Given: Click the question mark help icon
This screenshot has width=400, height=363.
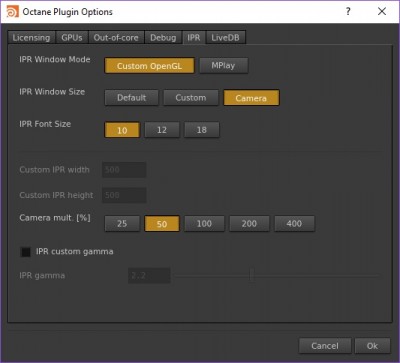Looking at the screenshot, I should [x=348, y=12].
